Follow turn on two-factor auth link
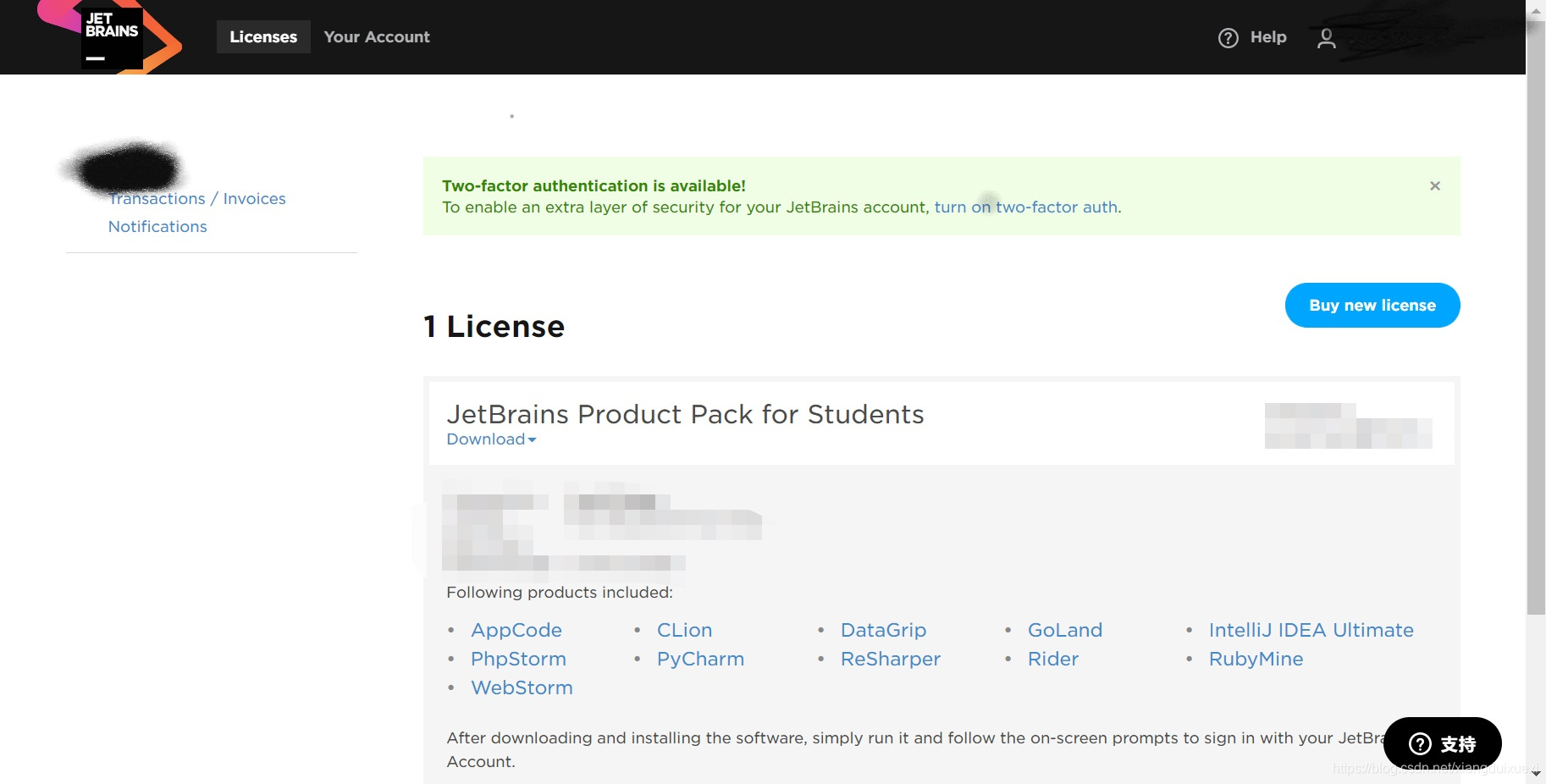The height and width of the screenshot is (784, 1546). point(1026,207)
